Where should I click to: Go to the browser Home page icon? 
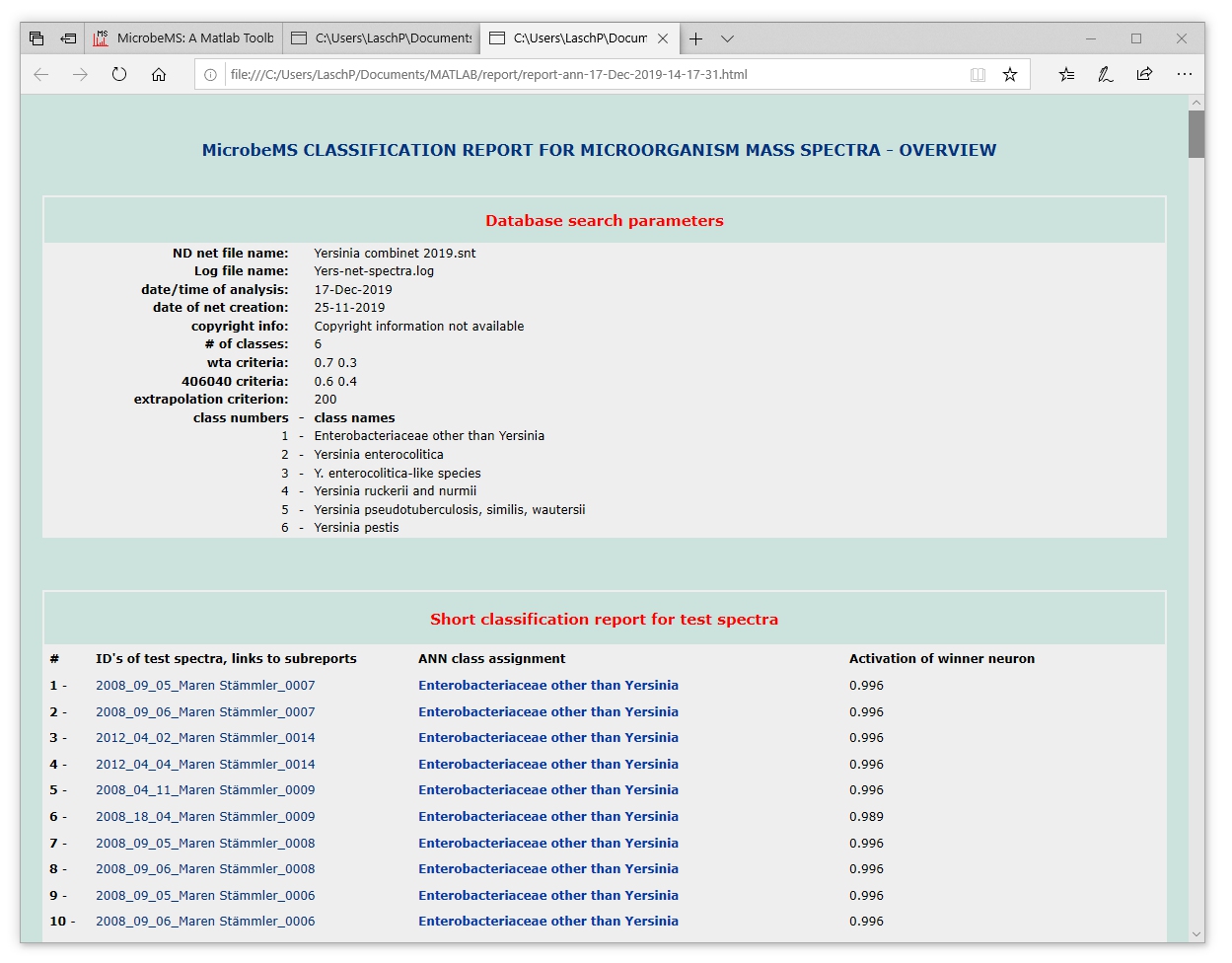[159, 74]
